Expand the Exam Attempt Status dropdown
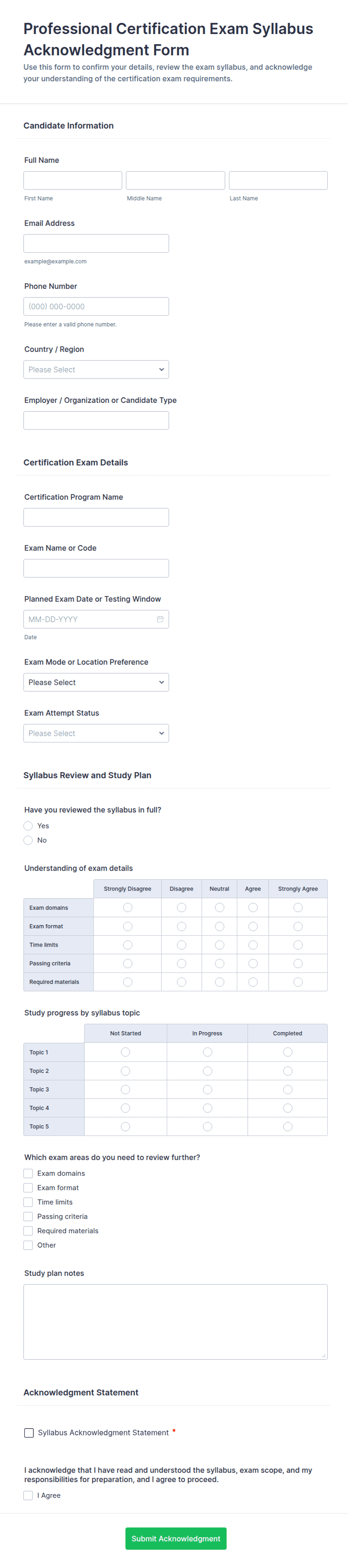The image size is (348, 1568). (x=96, y=734)
